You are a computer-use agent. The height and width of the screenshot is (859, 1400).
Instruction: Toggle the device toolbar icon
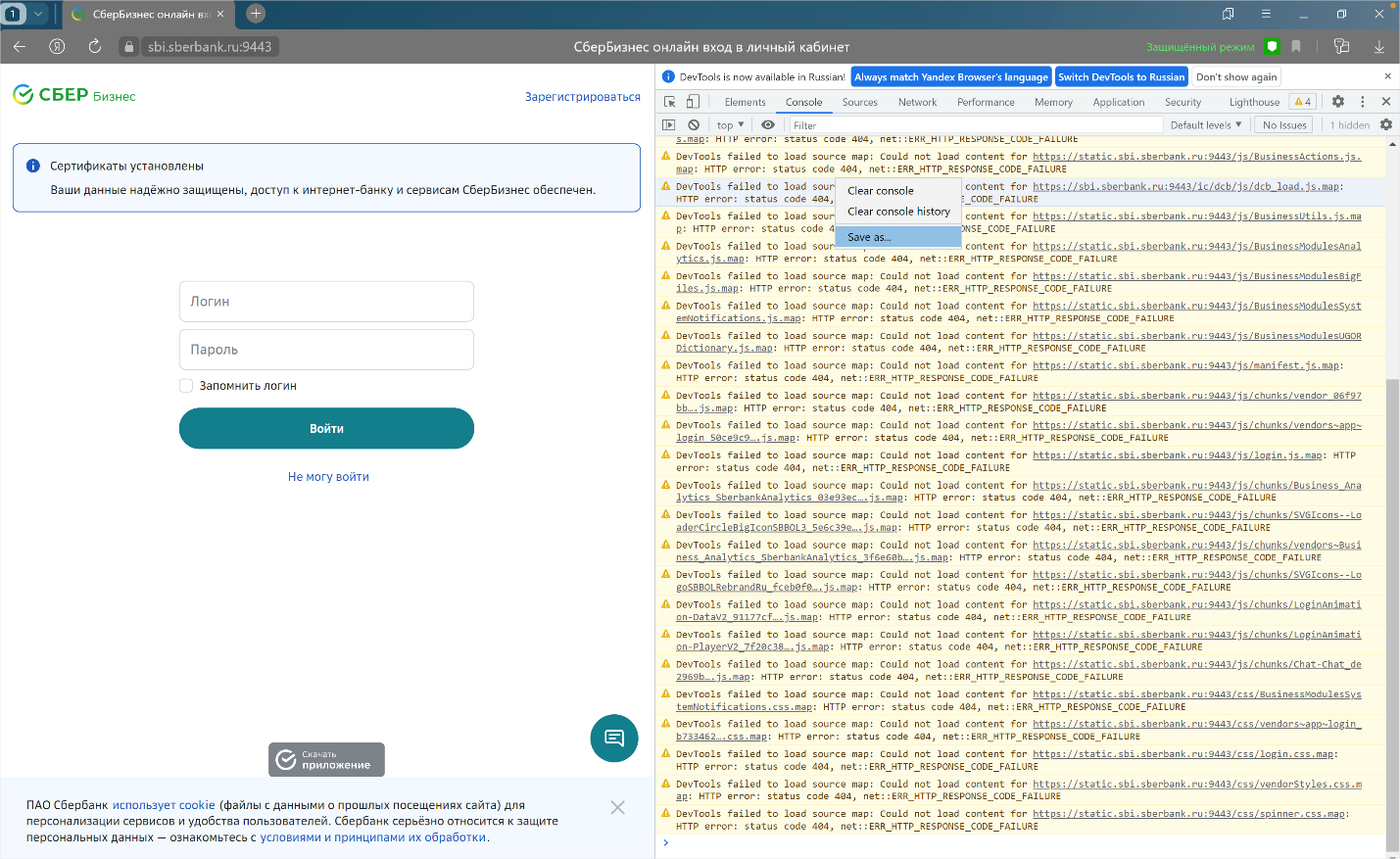coord(693,102)
